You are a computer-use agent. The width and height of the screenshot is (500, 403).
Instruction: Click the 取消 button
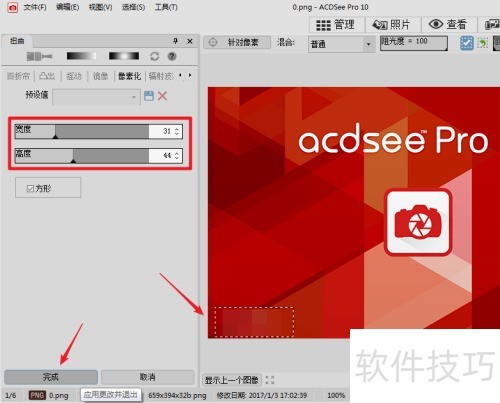[148, 377]
